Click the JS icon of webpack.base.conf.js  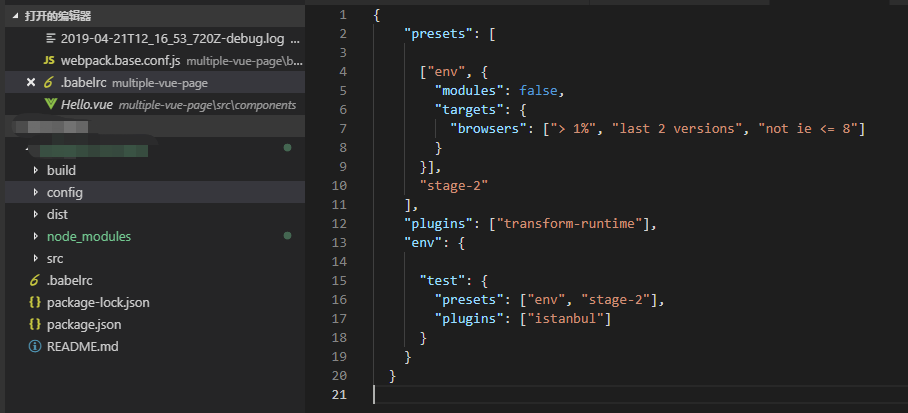click(x=49, y=61)
